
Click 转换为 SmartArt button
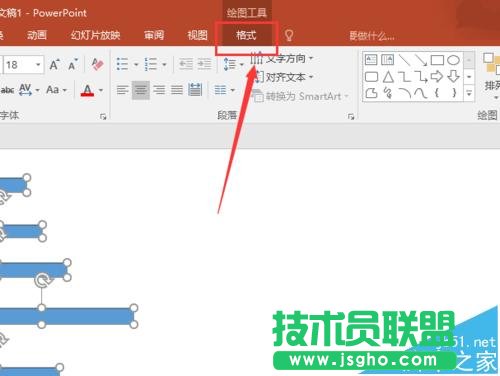pos(300,96)
